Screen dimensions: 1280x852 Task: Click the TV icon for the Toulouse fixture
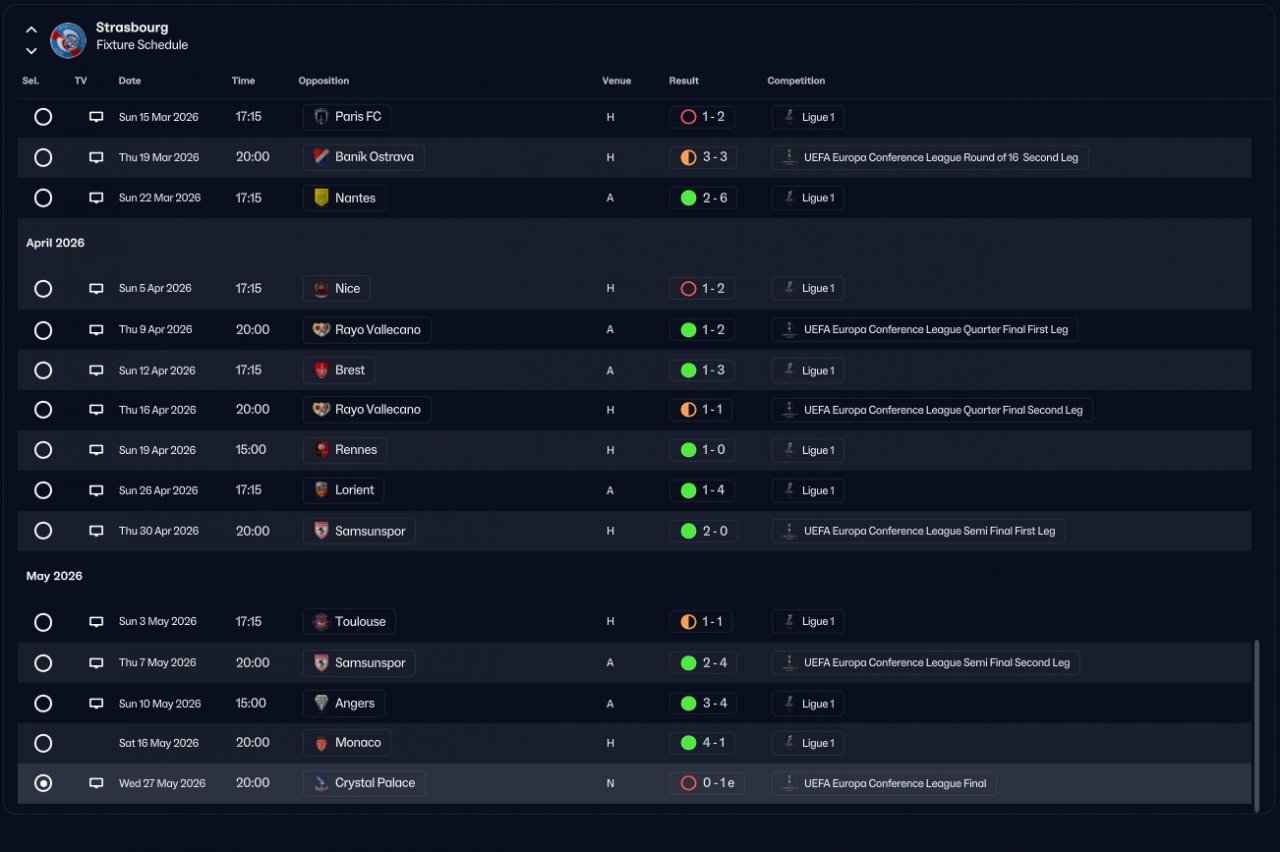(x=96, y=621)
